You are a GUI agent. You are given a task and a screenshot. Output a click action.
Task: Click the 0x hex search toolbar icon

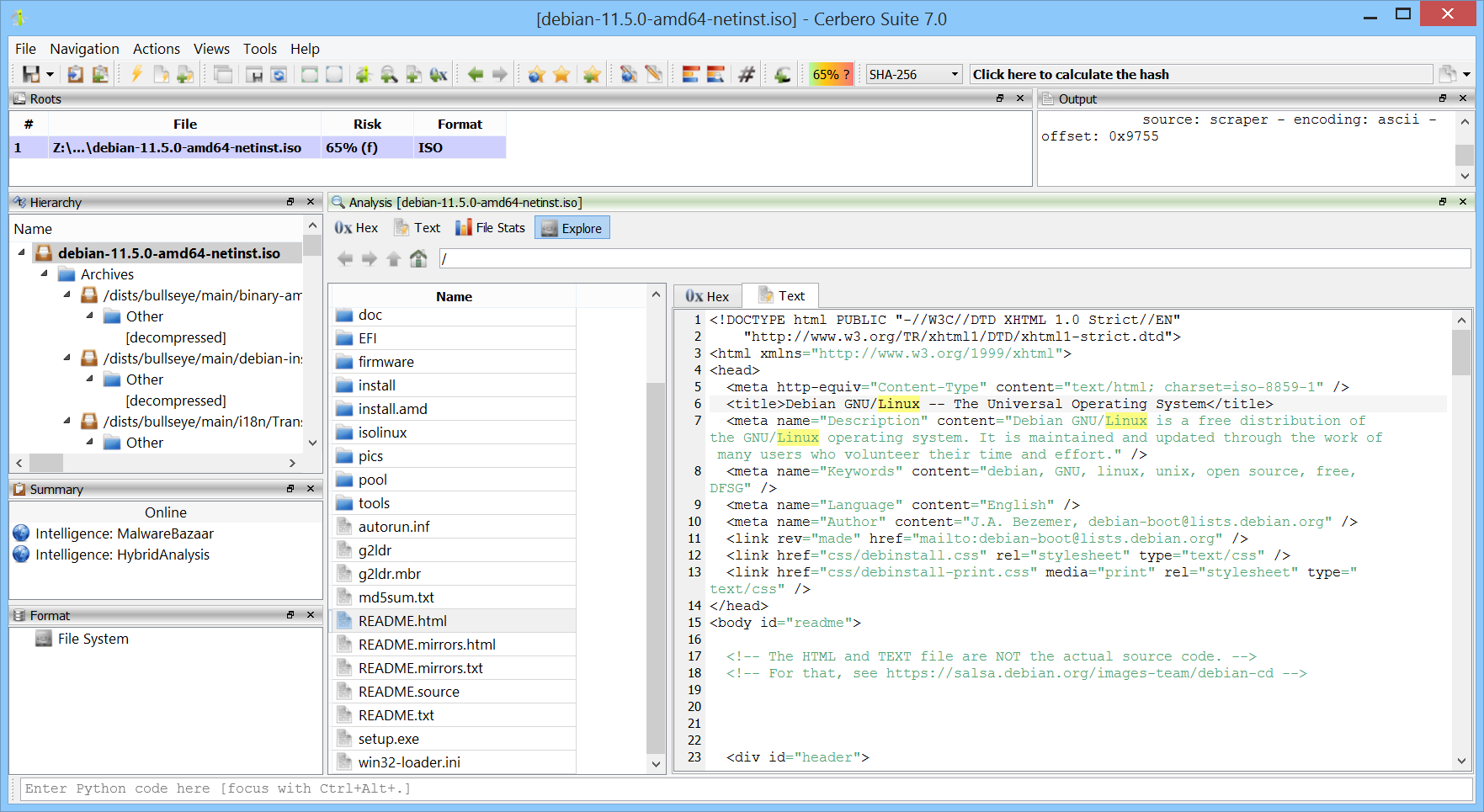(439, 74)
